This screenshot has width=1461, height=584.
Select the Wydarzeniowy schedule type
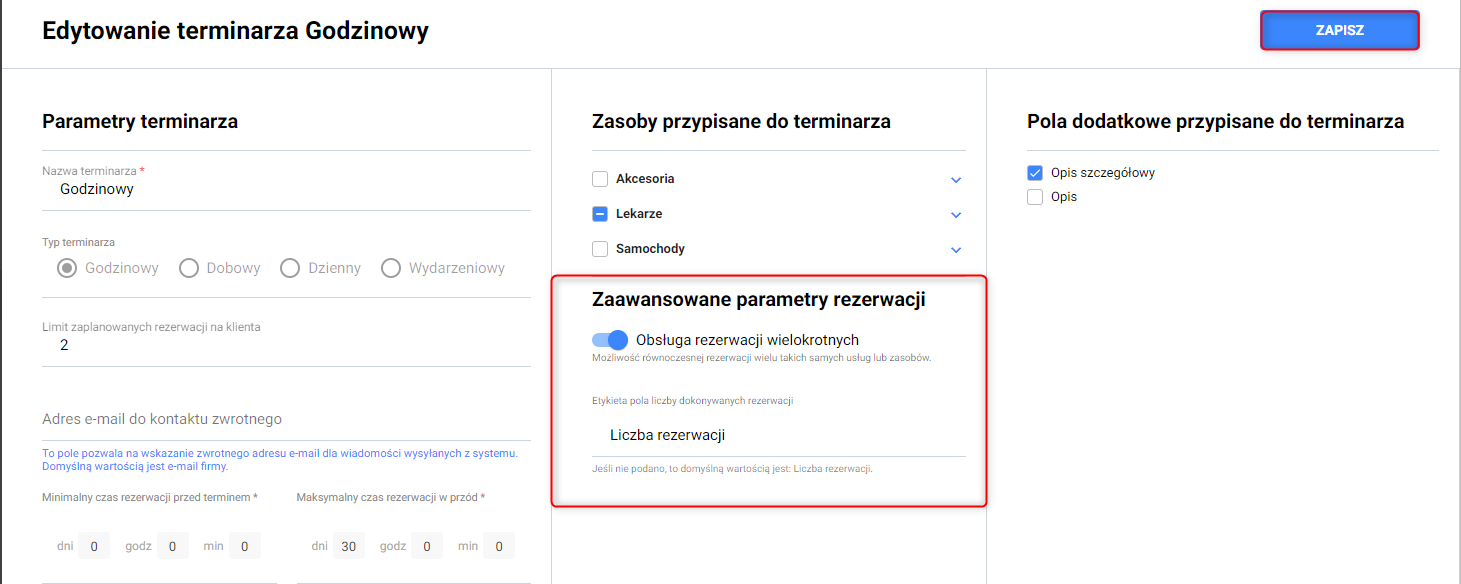pyautogui.click(x=391, y=268)
